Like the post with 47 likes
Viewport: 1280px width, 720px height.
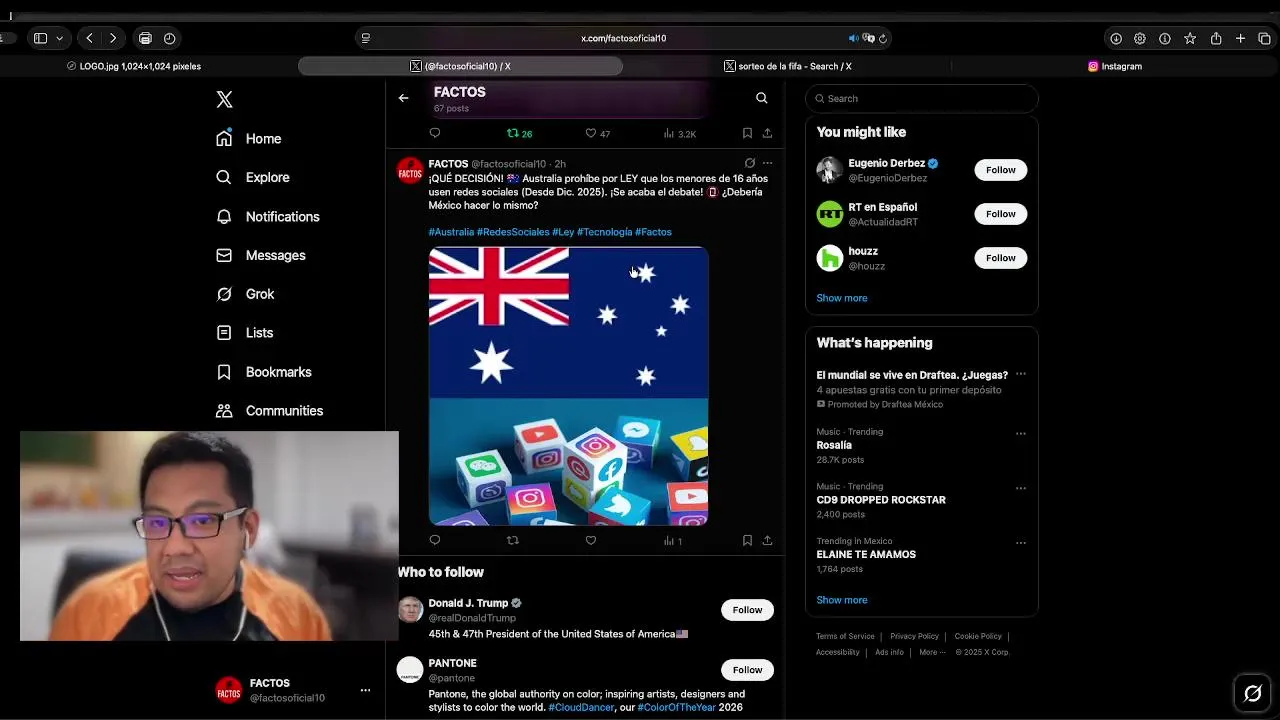(x=597, y=133)
